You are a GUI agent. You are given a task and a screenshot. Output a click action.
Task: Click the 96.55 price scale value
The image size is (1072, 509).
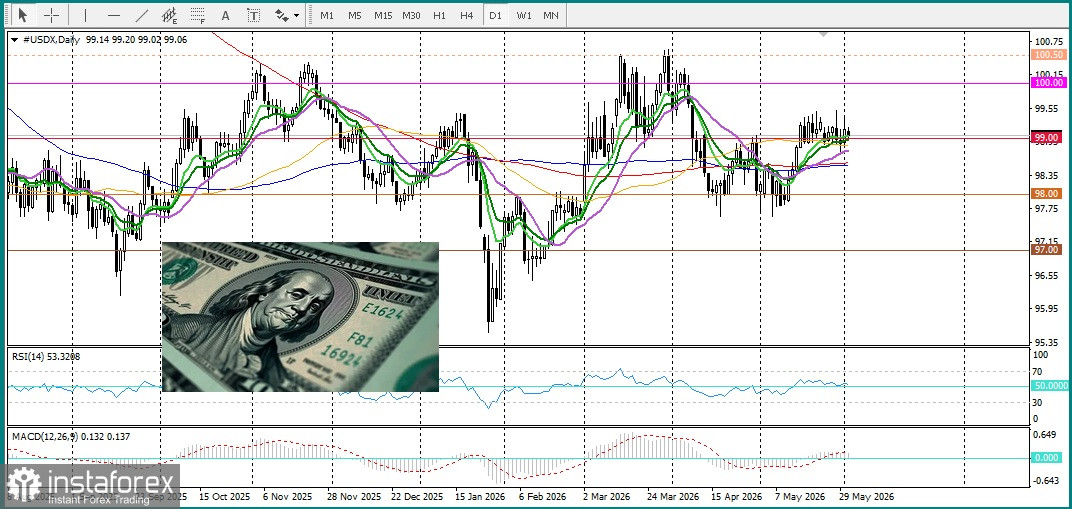[x=1047, y=275]
